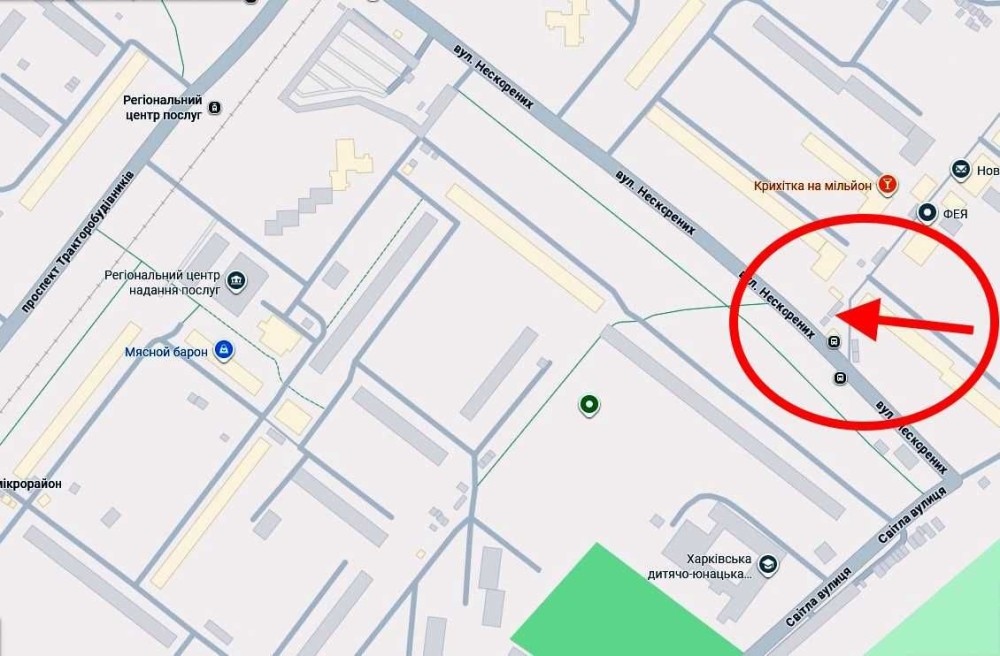This screenshot has height=656, width=1000.
Task: Select the government building icon by Регіональний центр надання послуг
Action: click(237, 281)
